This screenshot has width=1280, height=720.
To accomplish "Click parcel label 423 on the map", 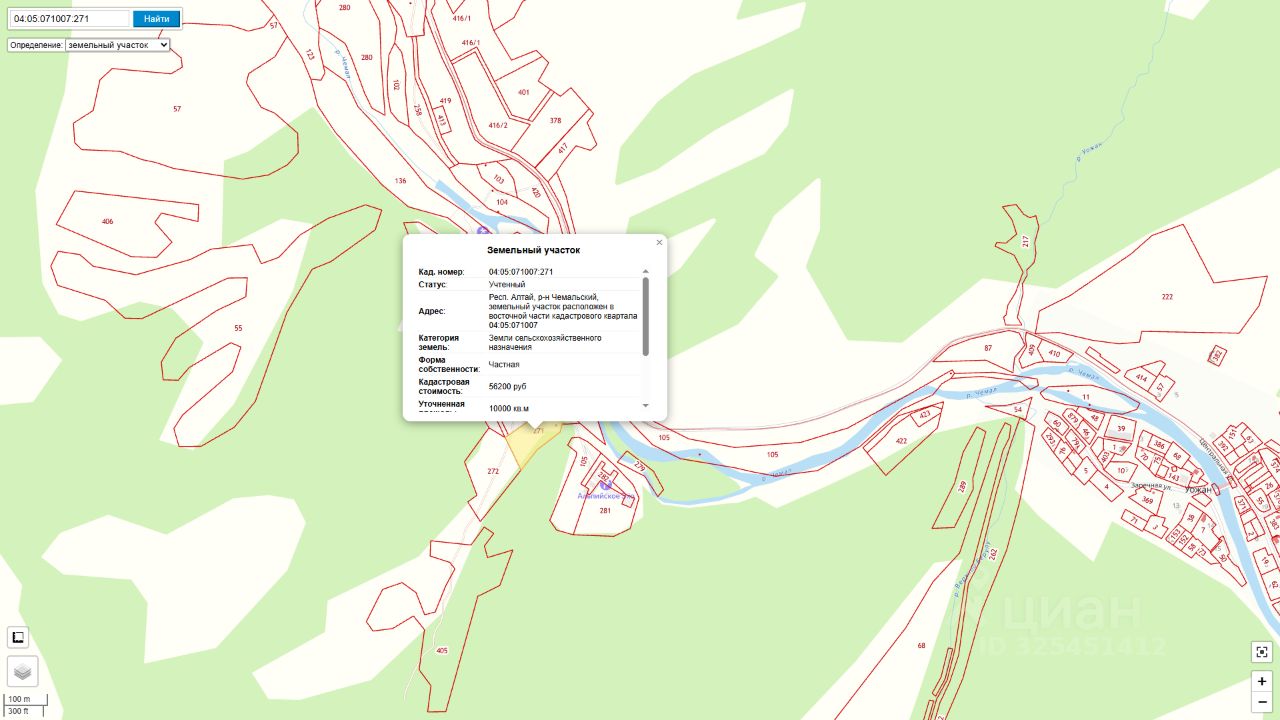I will click(x=924, y=414).
